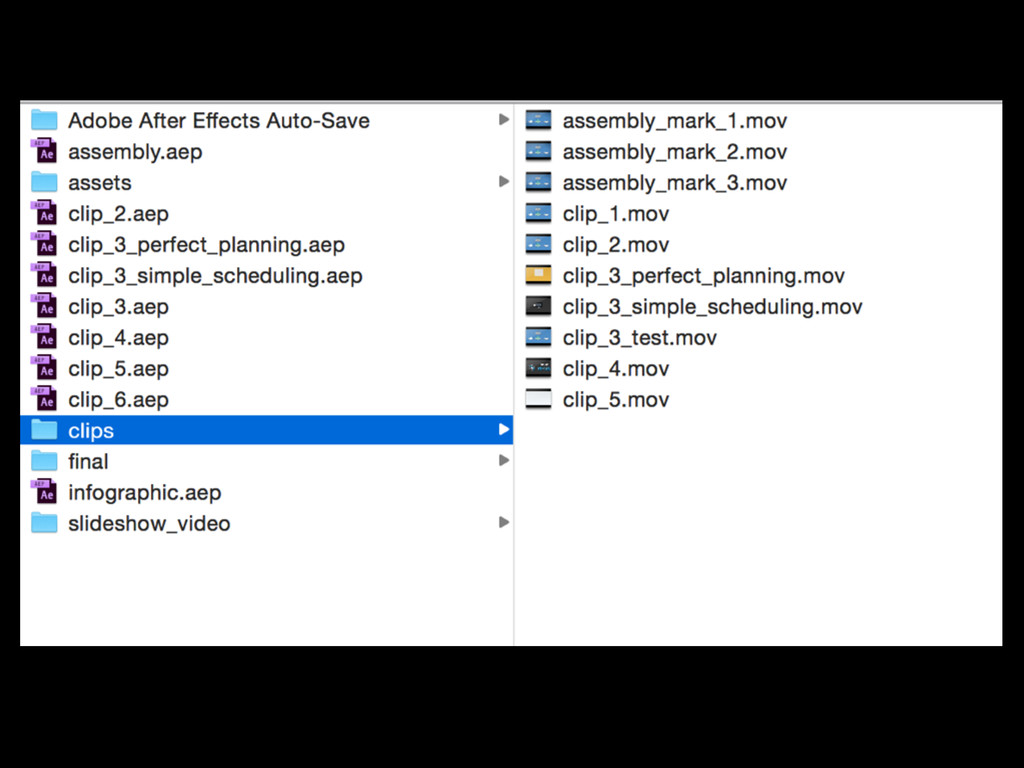Click the infographic.aep file icon
Viewport: 1024px width, 768px height.
click(x=44, y=493)
